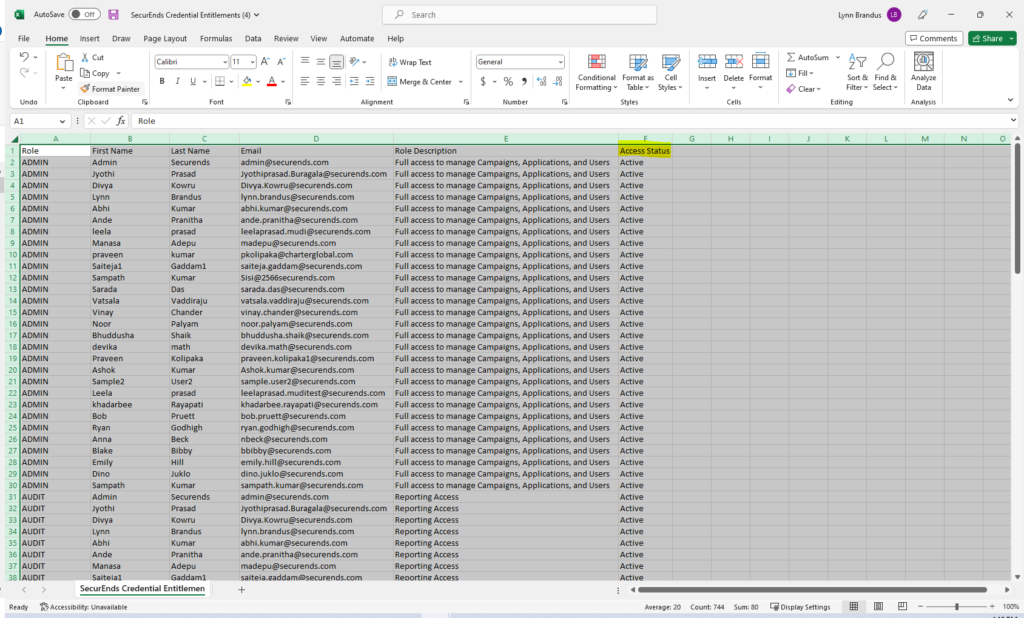This screenshot has height=618, width=1024.
Task: Open Sort & Filter options
Action: click(857, 73)
